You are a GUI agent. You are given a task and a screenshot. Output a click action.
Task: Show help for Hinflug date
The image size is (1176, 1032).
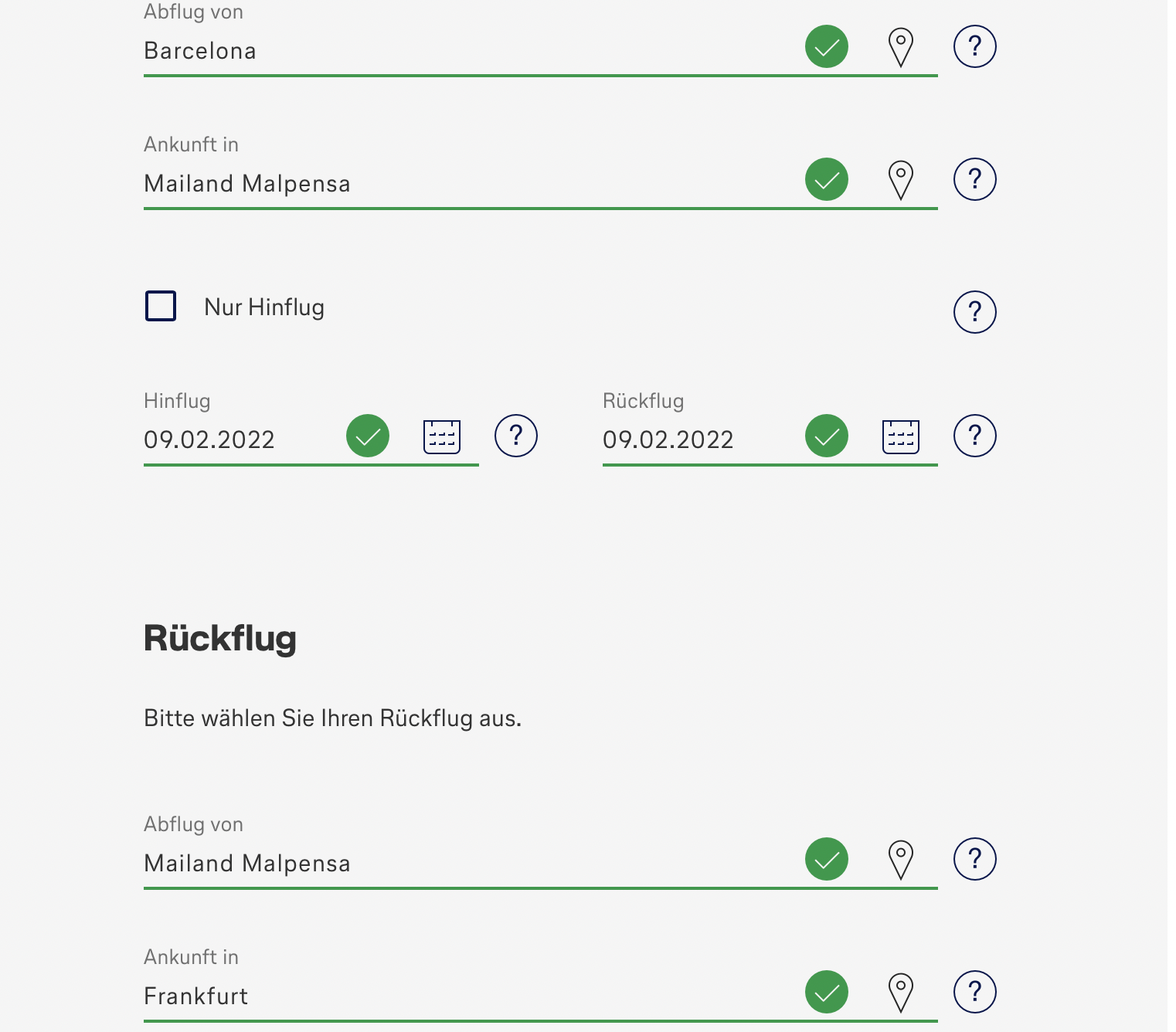(x=515, y=436)
